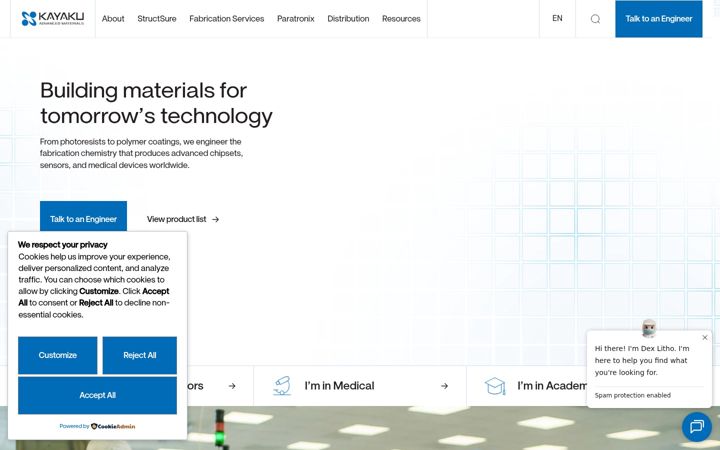Viewport: 720px width, 450px height.
Task: Click the Spam protection enabled text
Action: coord(632,395)
